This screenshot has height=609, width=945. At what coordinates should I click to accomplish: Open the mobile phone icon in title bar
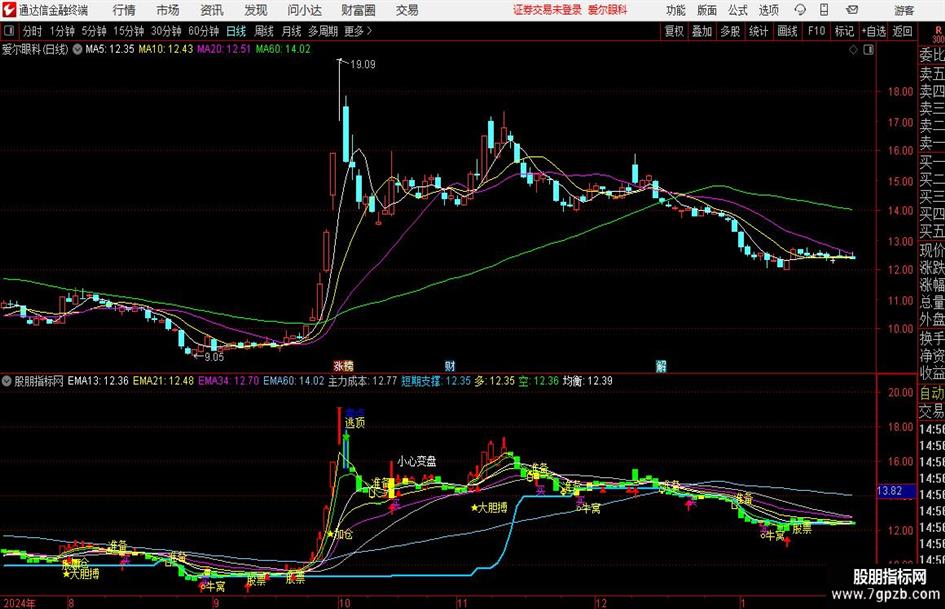pos(824,10)
